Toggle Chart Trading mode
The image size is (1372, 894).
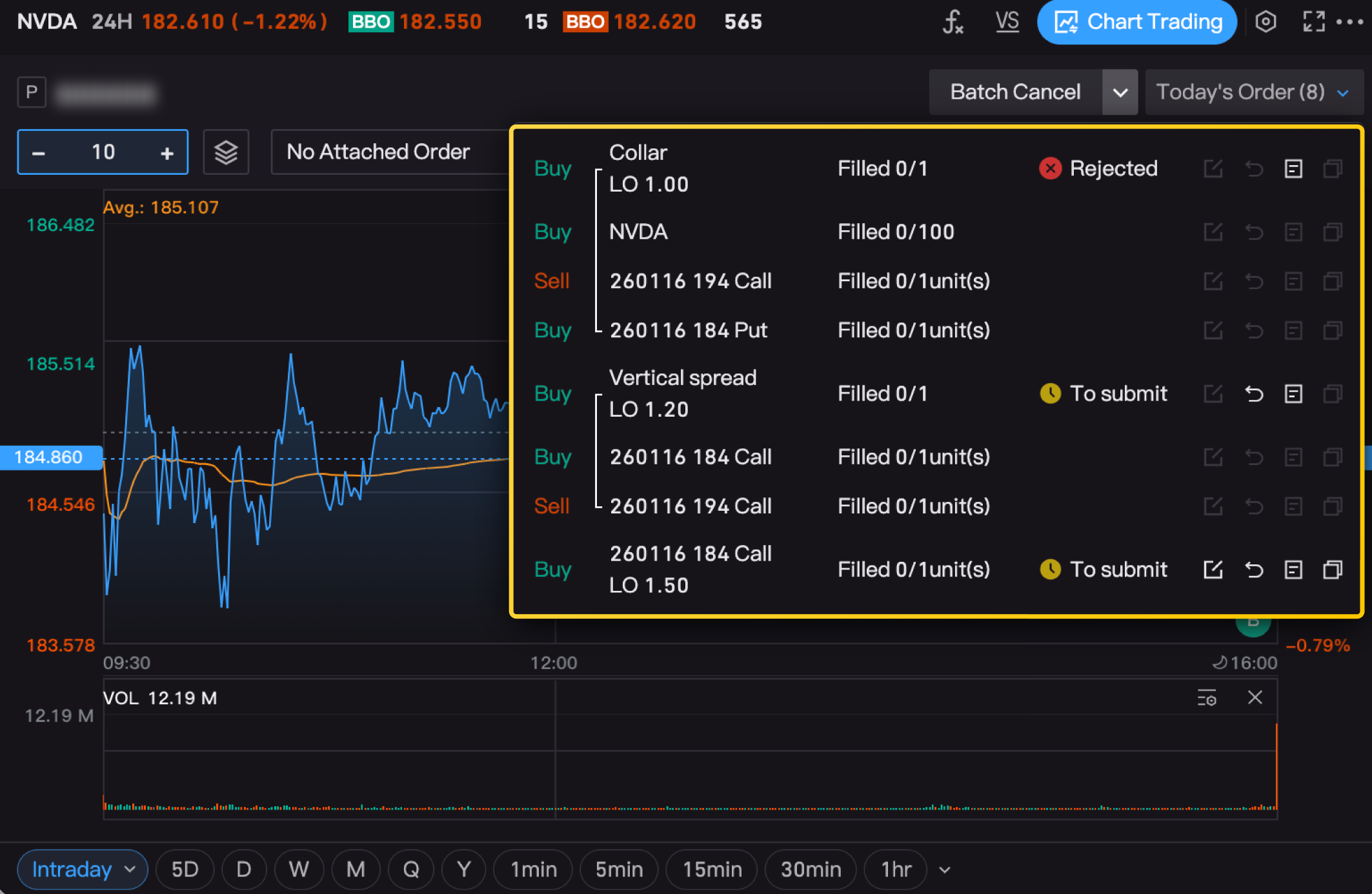[1137, 22]
